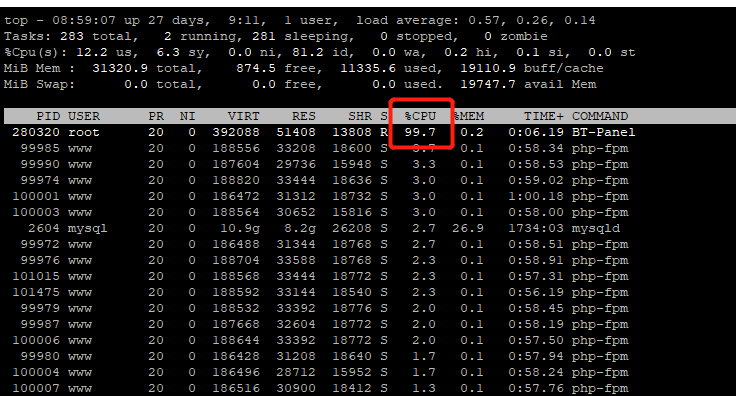Click the VIRT column header

click(243, 116)
